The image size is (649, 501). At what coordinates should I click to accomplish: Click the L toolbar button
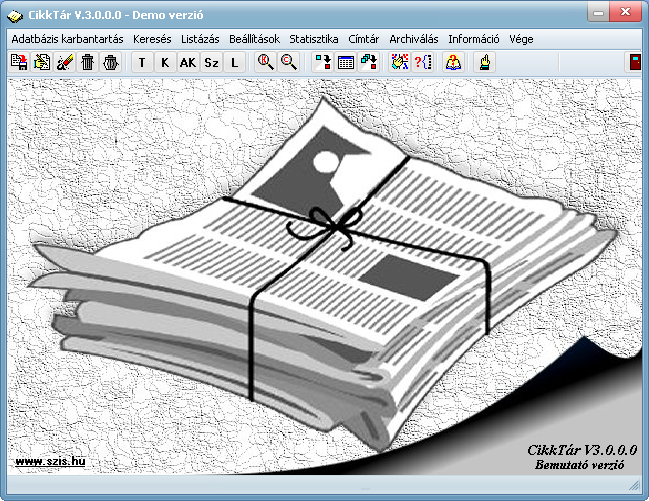(x=234, y=63)
